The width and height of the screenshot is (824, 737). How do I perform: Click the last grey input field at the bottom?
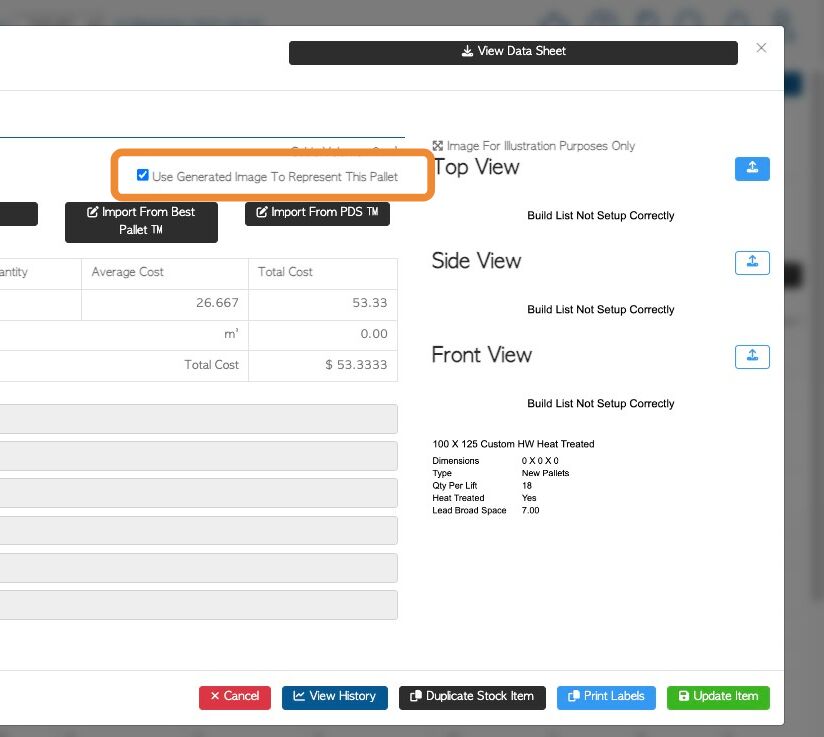tap(198, 605)
